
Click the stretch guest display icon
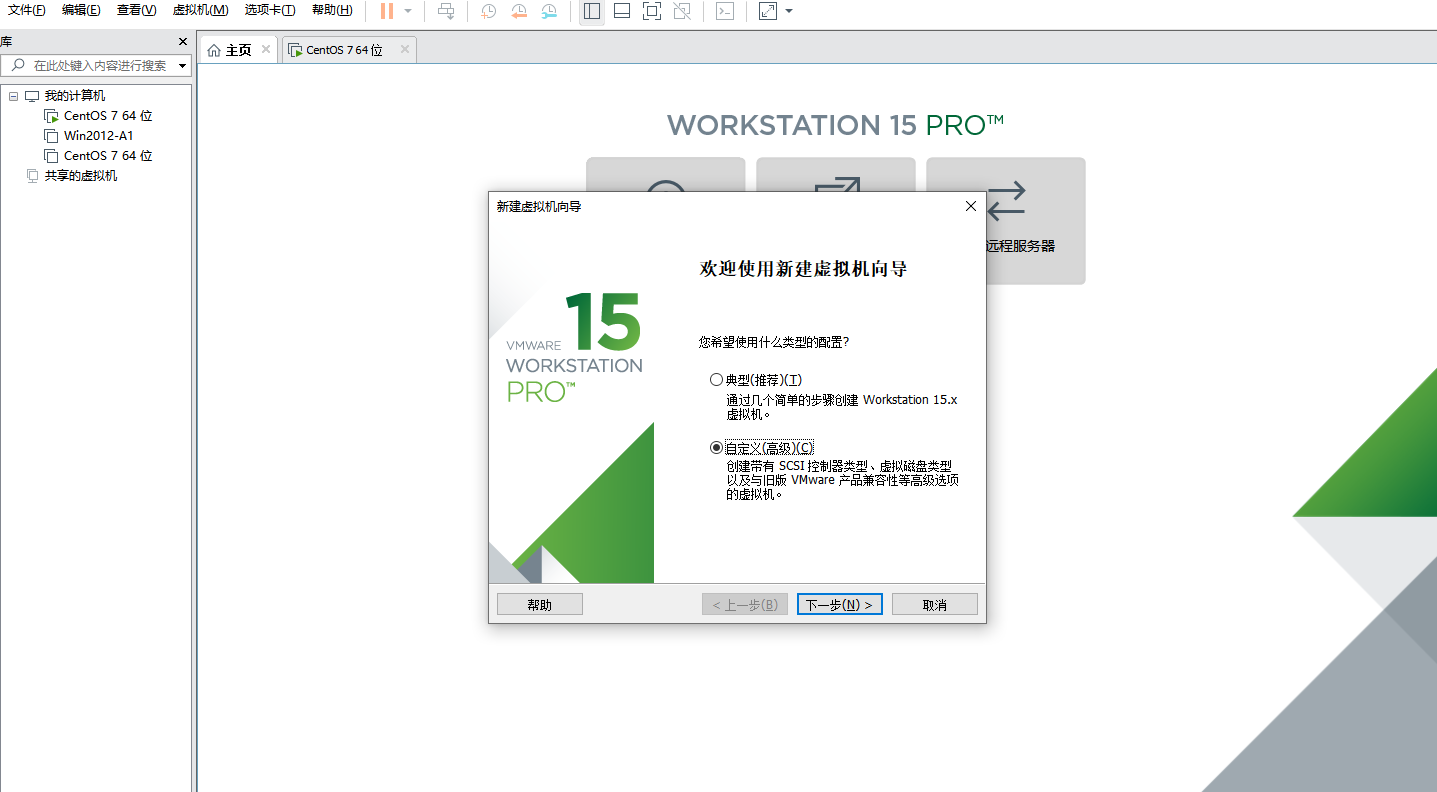(768, 11)
